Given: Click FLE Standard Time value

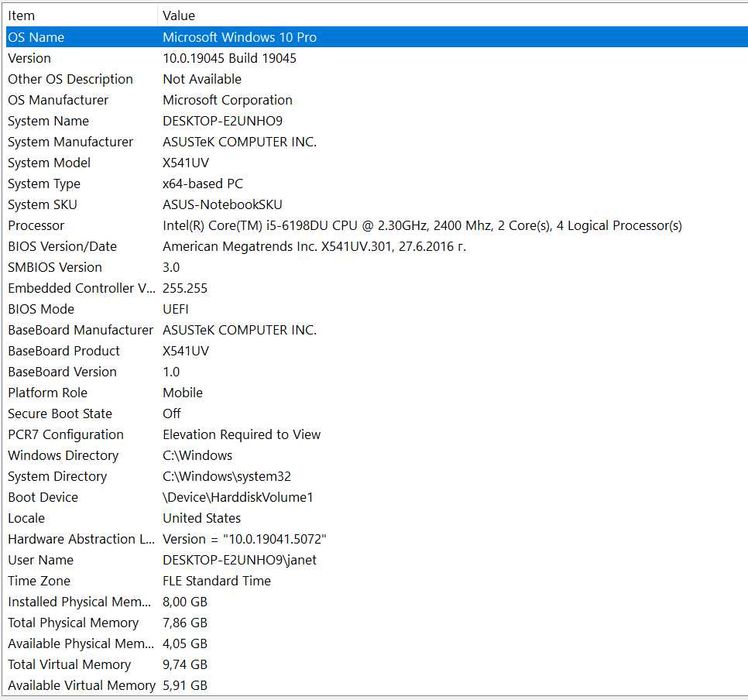Looking at the screenshot, I should point(217,581).
